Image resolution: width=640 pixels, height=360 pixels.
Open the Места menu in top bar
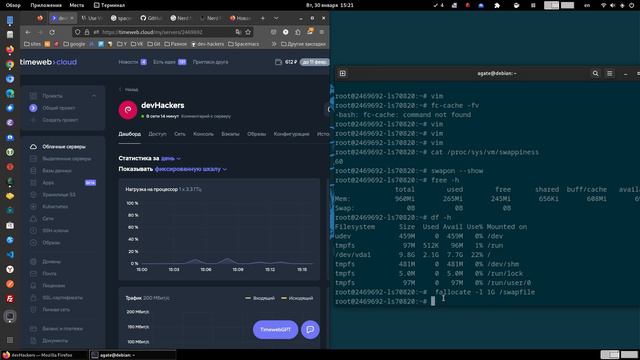76,5
